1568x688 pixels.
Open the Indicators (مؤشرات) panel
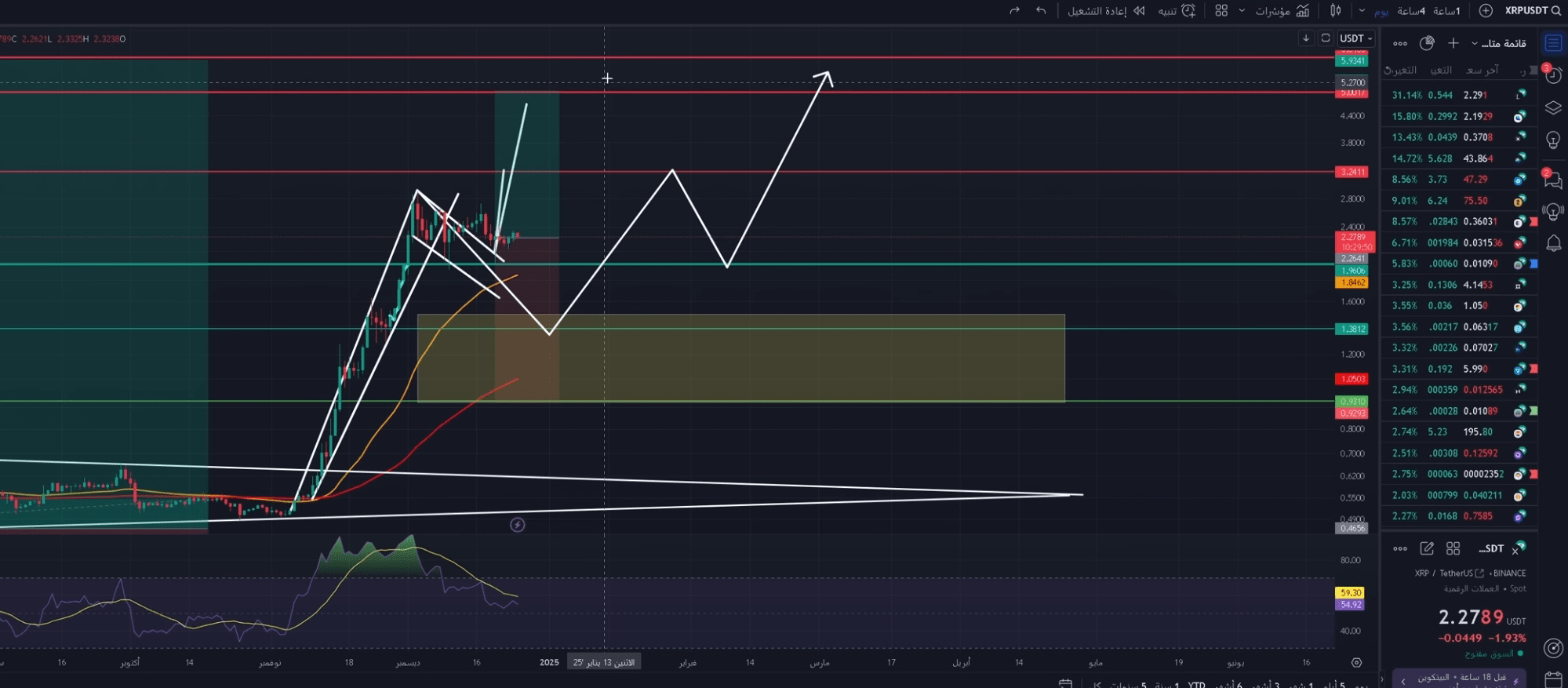1282,10
